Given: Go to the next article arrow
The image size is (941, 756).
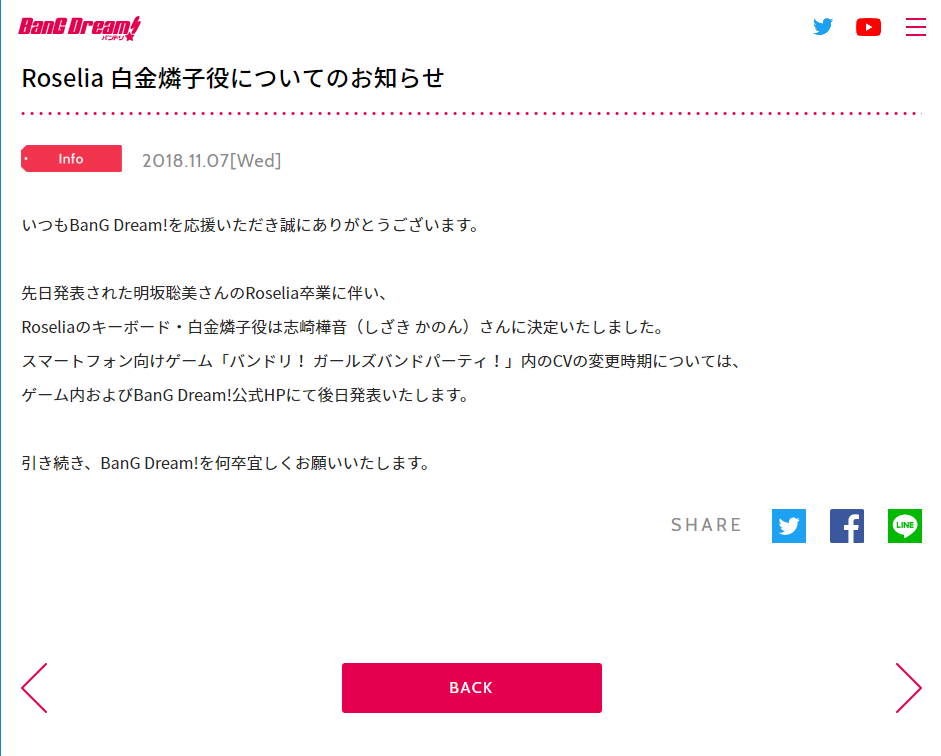Looking at the screenshot, I should click(x=907, y=688).
